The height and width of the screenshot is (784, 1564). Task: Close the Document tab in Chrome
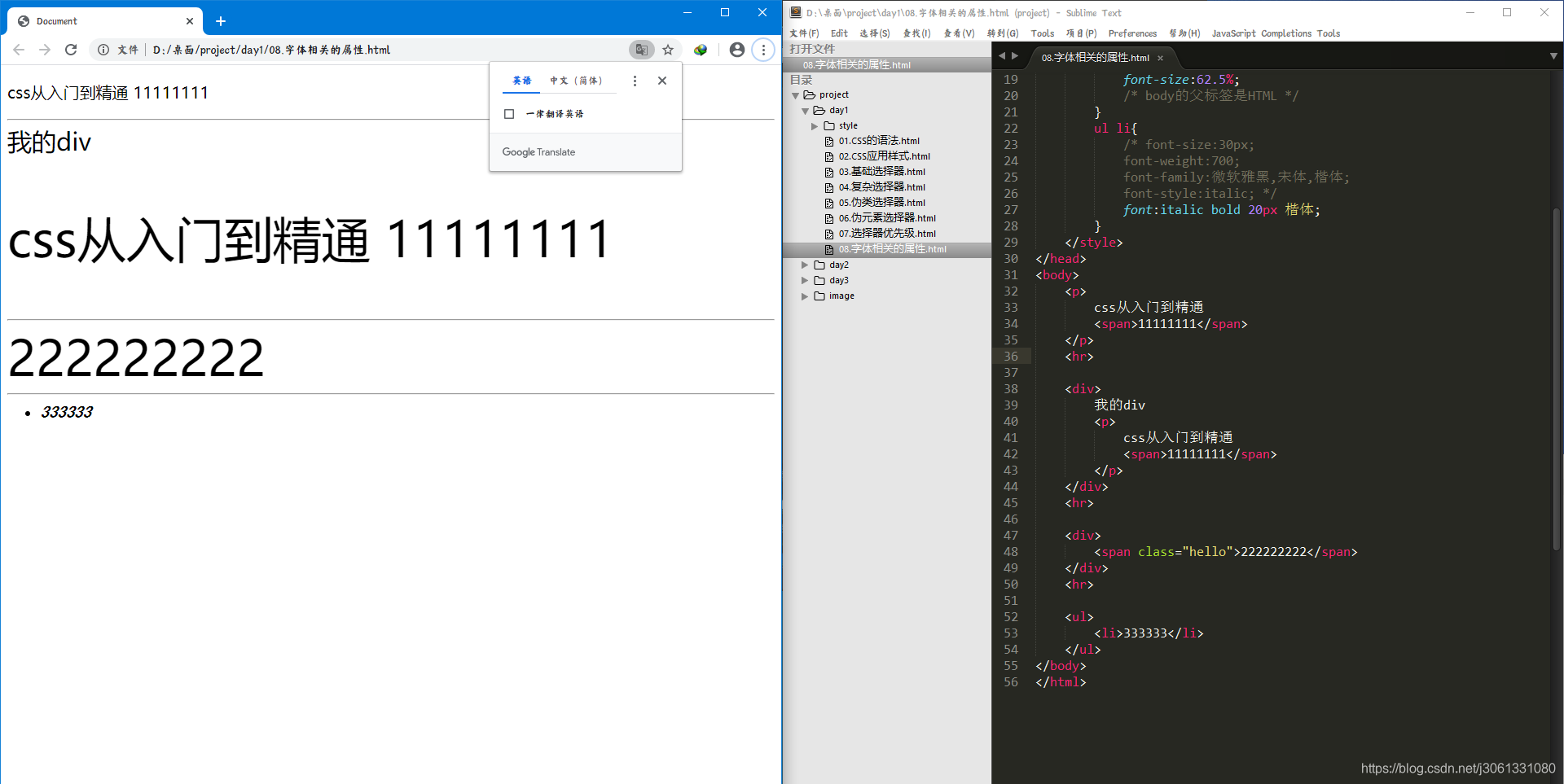point(190,21)
